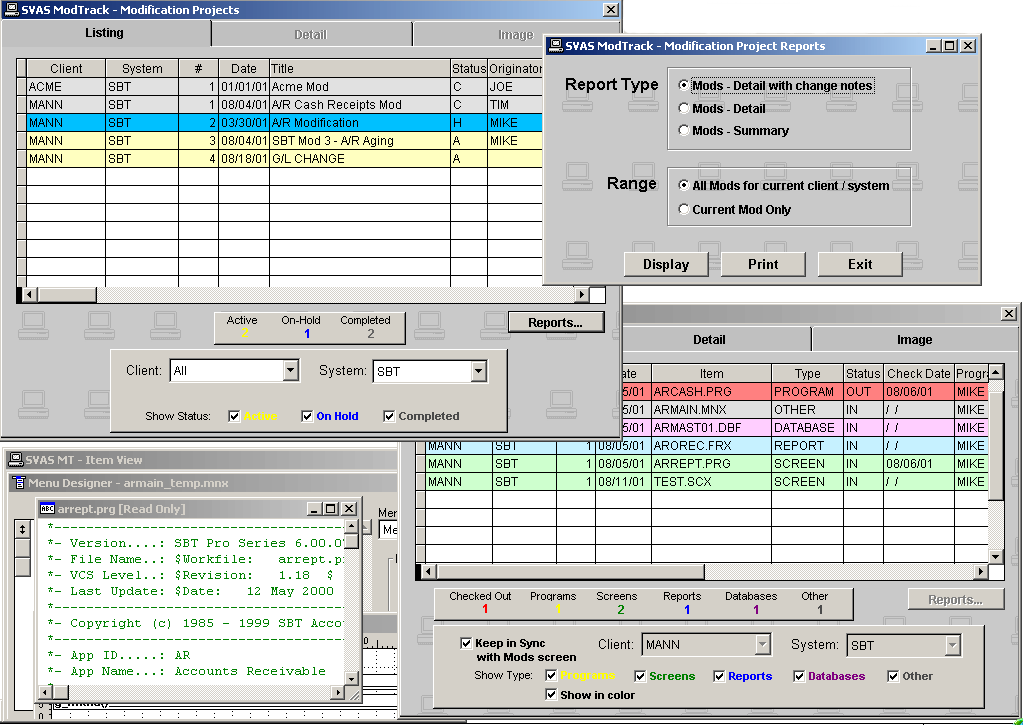Toggle Databases type checkbox
This screenshot has width=1023, height=725.
(799, 676)
